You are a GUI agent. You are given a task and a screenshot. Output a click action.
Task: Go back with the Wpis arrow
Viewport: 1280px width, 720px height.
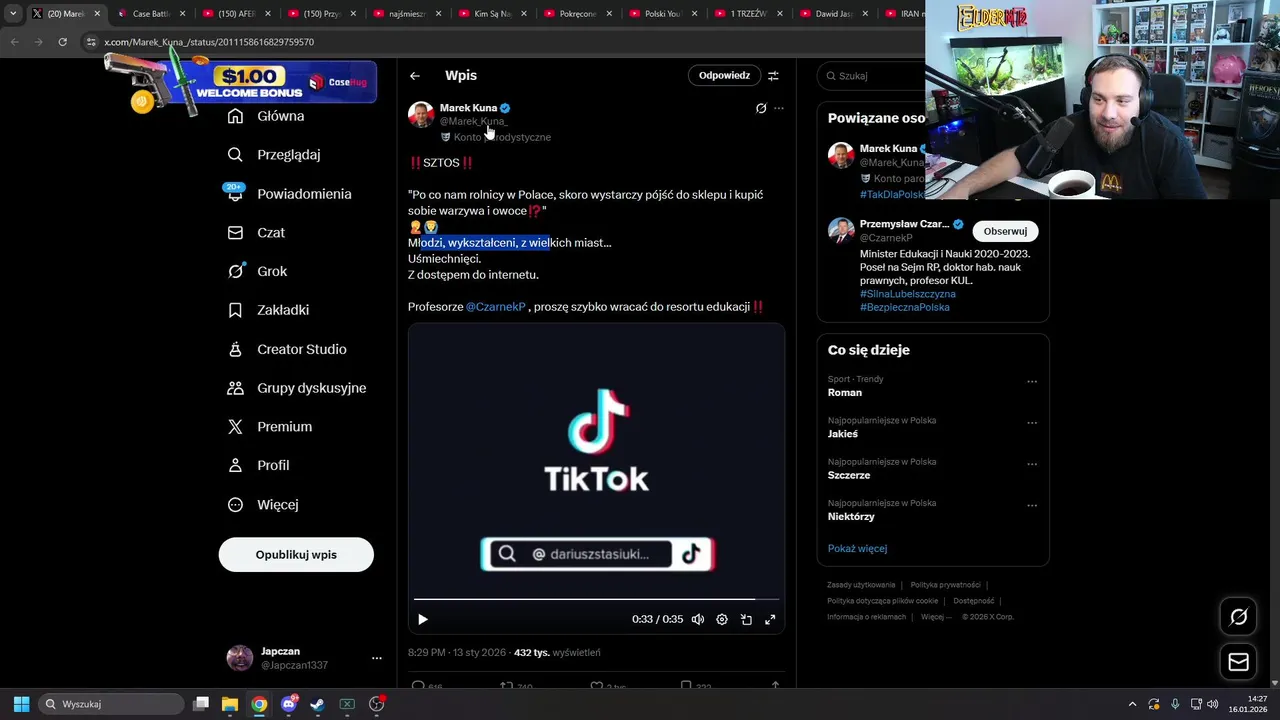pos(415,76)
